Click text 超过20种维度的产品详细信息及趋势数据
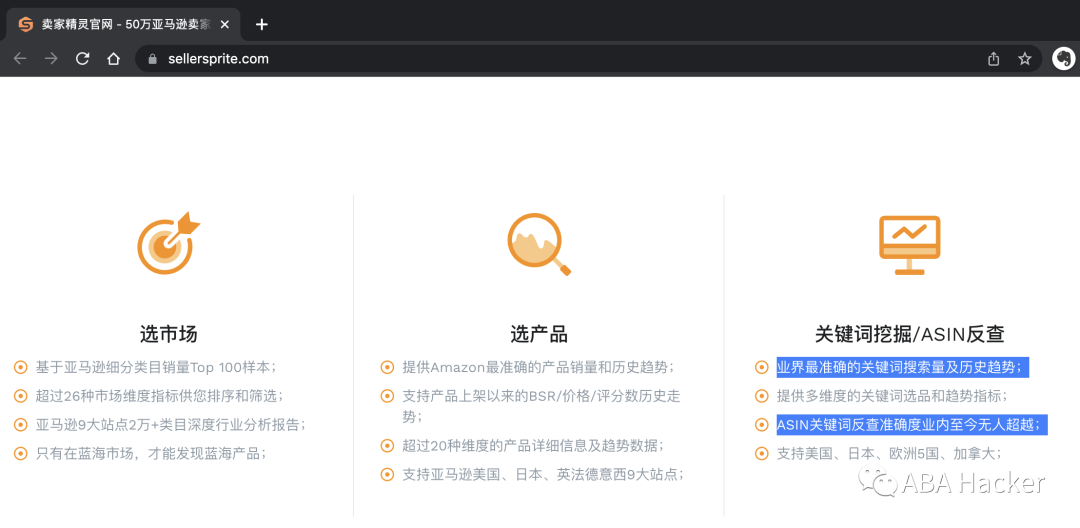Viewport: 1080px width, 528px height. tap(533, 445)
